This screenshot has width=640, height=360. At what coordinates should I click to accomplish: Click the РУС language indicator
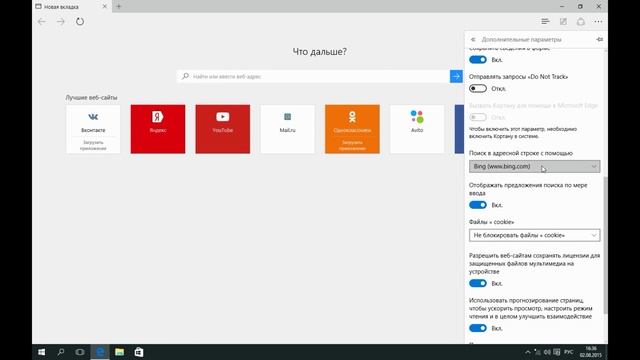(x=569, y=352)
